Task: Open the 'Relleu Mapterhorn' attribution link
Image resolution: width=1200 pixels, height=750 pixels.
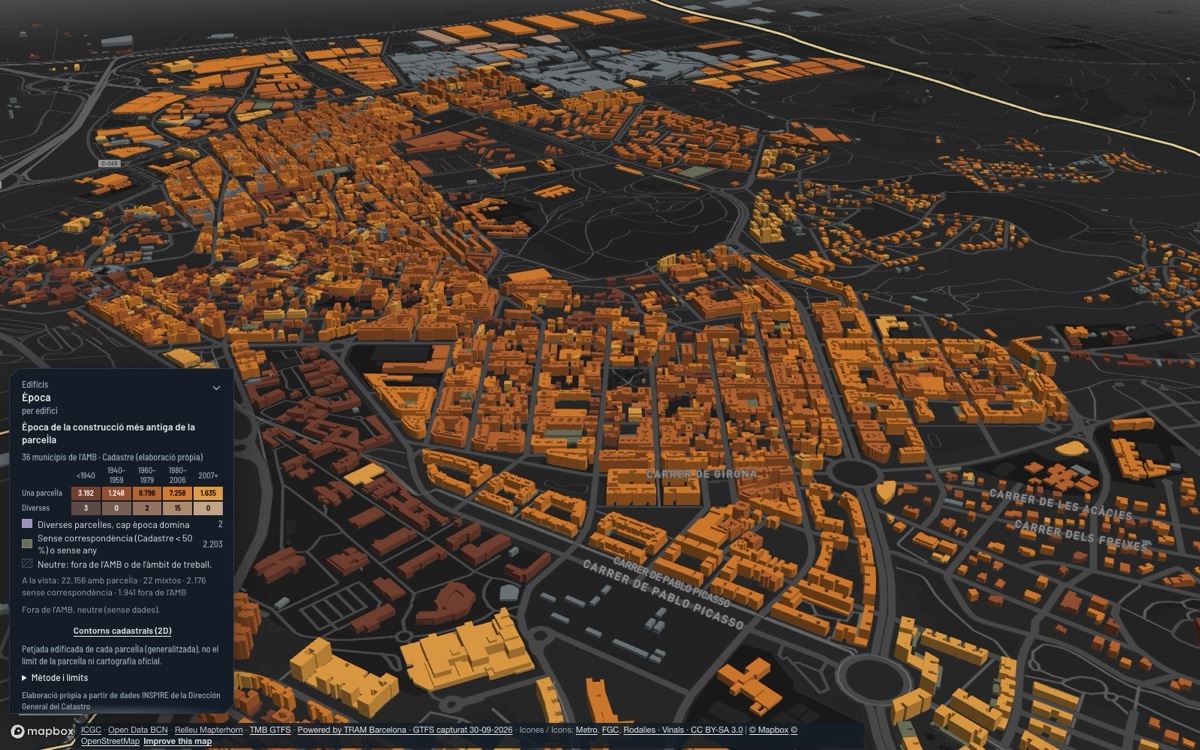Action: (208, 730)
